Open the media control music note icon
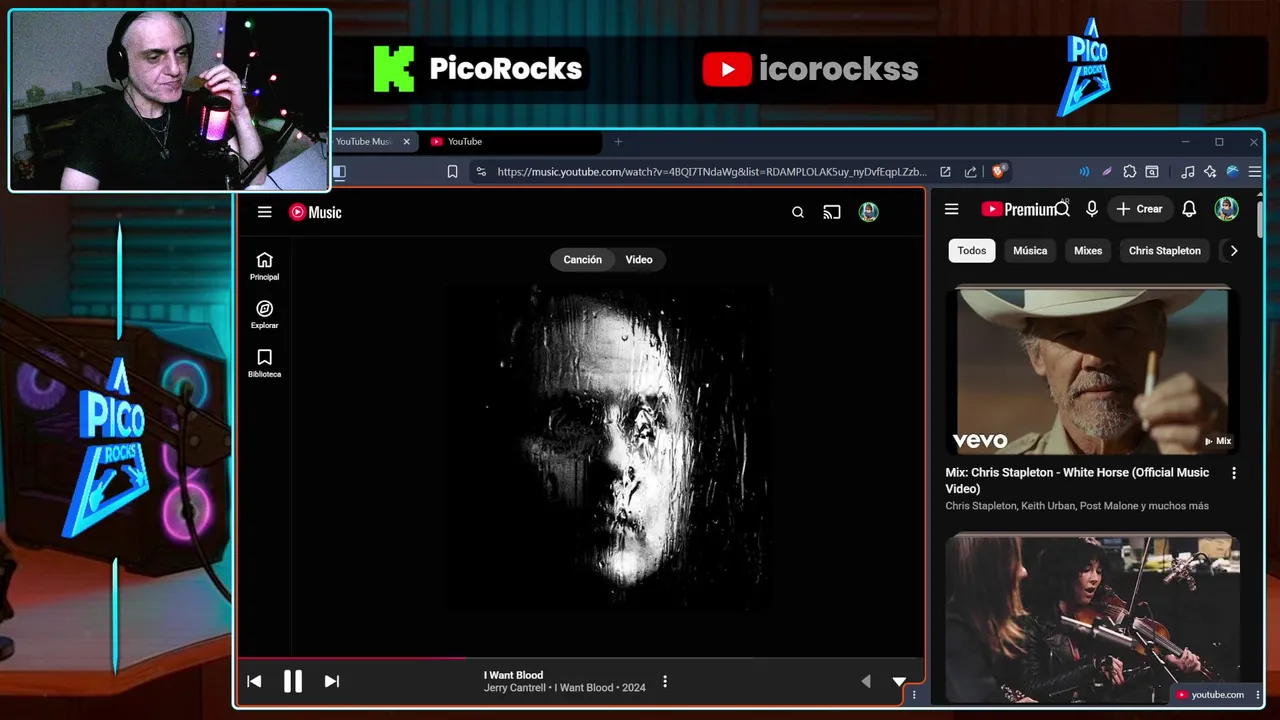Screen dimensions: 1280x720 tap(1188, 172)
